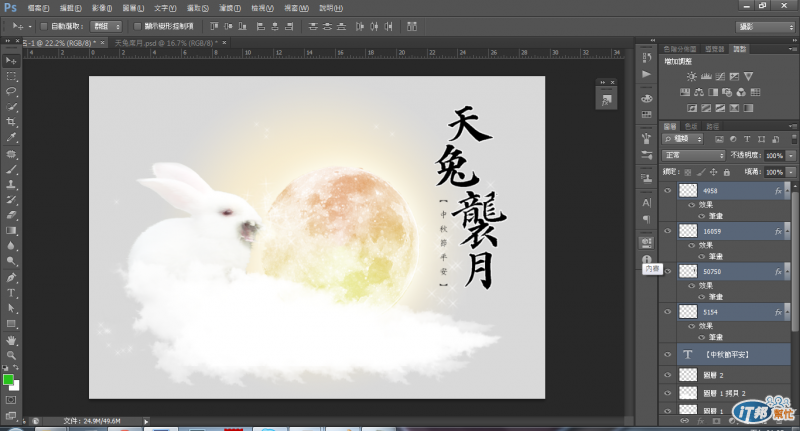
Task: Open the 濾鏡 menu
Action: (230, 8)
